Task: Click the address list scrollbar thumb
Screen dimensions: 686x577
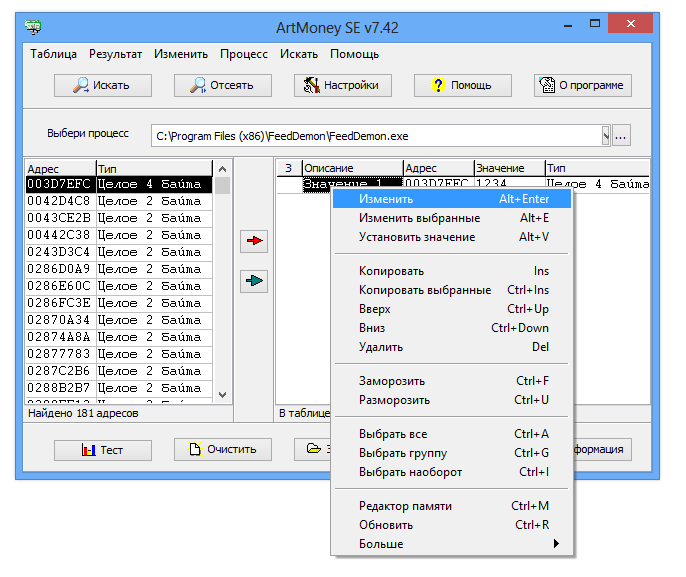Action: 222,185
